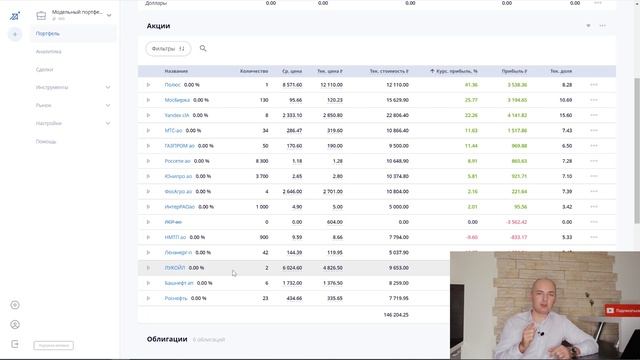Click Yandex clA current value 22 806.40

pyautogui.click(x=397, y=115)
